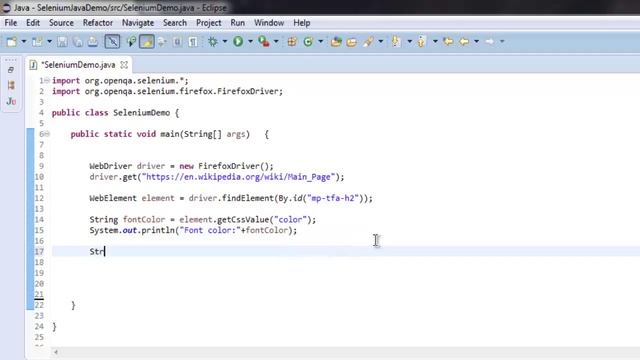Viewport: 640px width, 360px height.
Task: Open the dropdown beside the New icon
Action: (x=24, y=42)
